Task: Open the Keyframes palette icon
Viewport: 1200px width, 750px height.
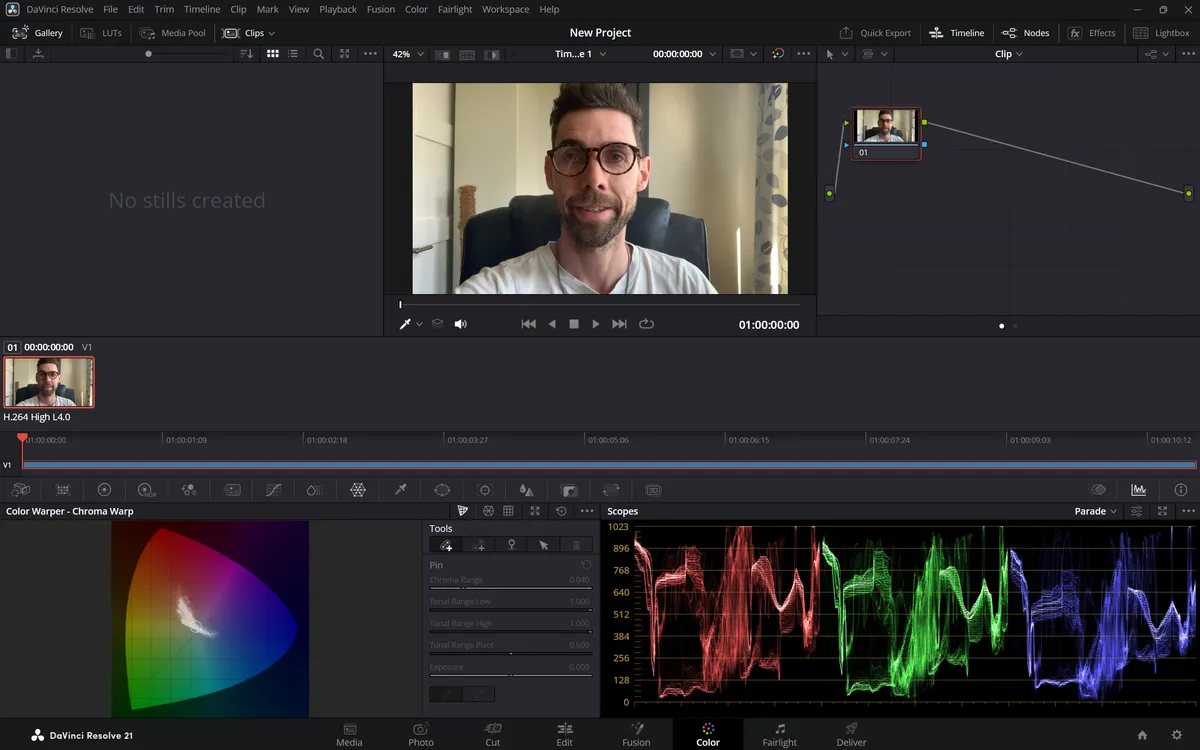Action: (x=1098, y=490)
